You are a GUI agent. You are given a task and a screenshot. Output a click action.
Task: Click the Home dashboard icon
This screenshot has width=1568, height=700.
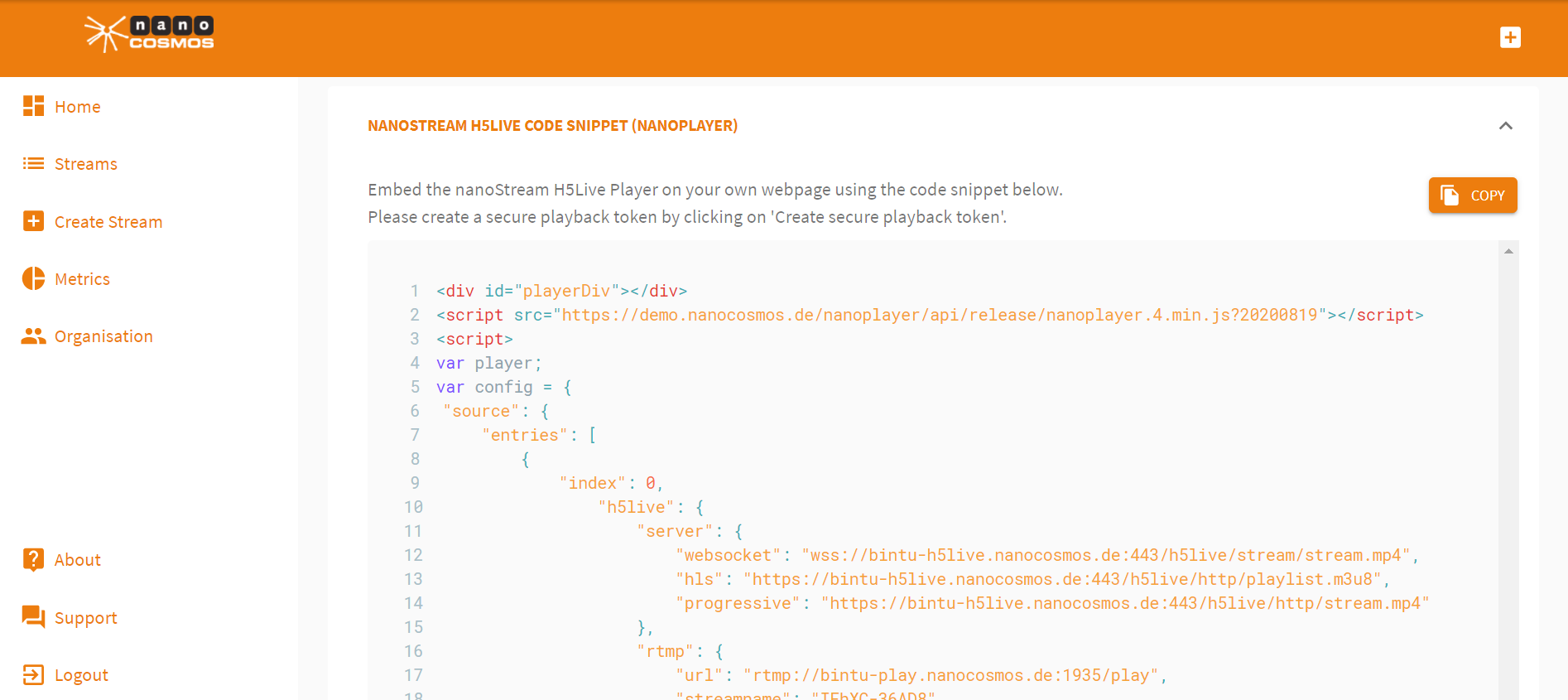coord(33,106)
